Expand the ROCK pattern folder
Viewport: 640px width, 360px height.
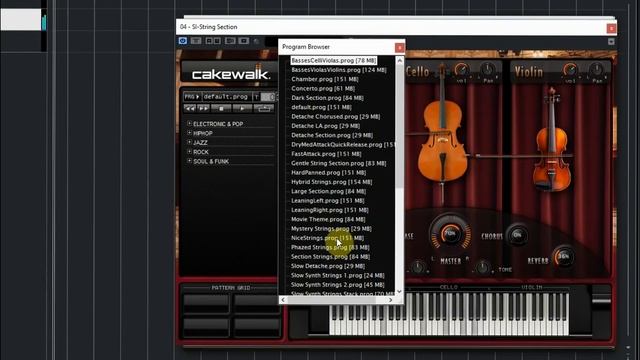tap(189, 151)
